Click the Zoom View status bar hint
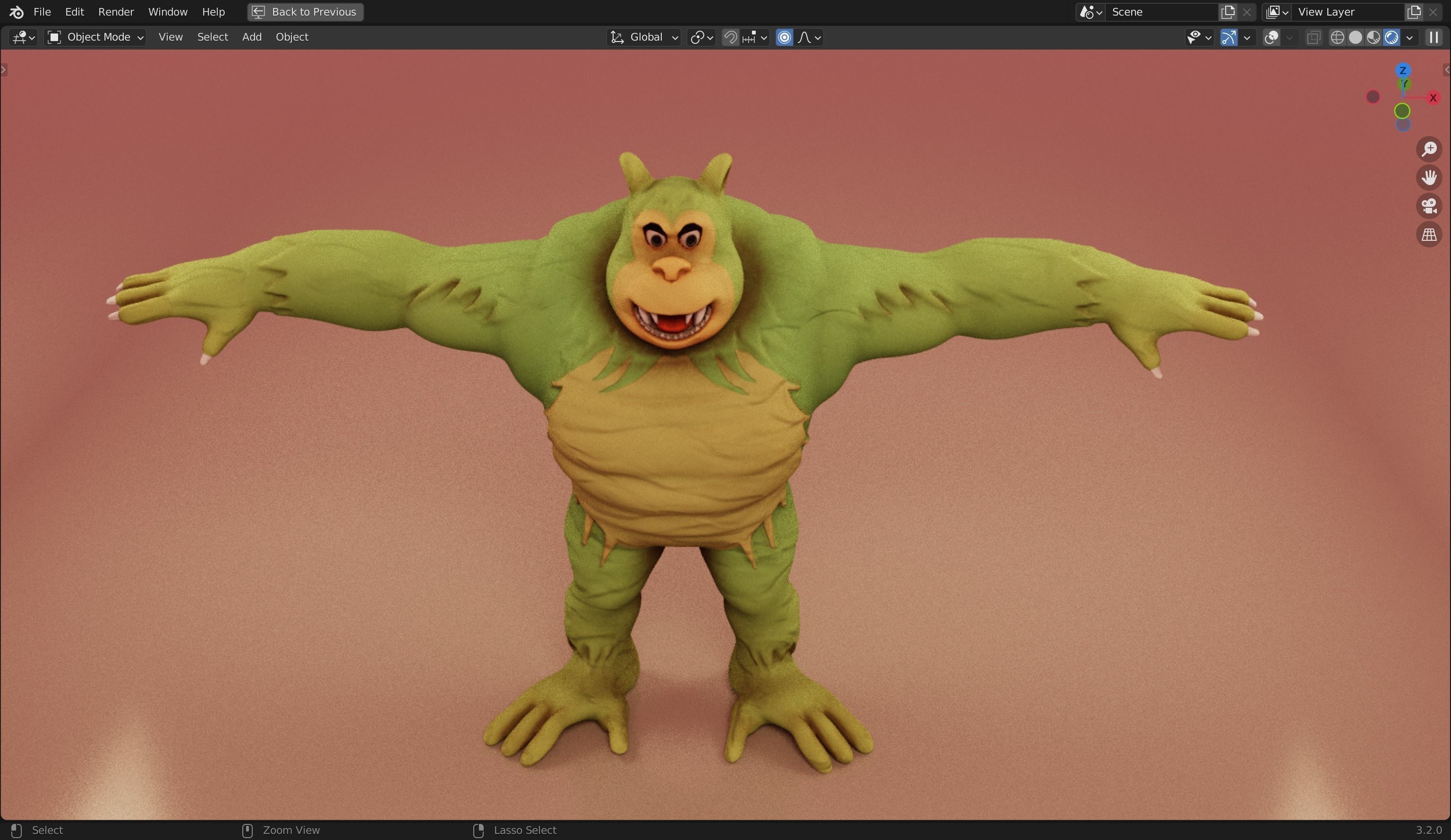 281,830
